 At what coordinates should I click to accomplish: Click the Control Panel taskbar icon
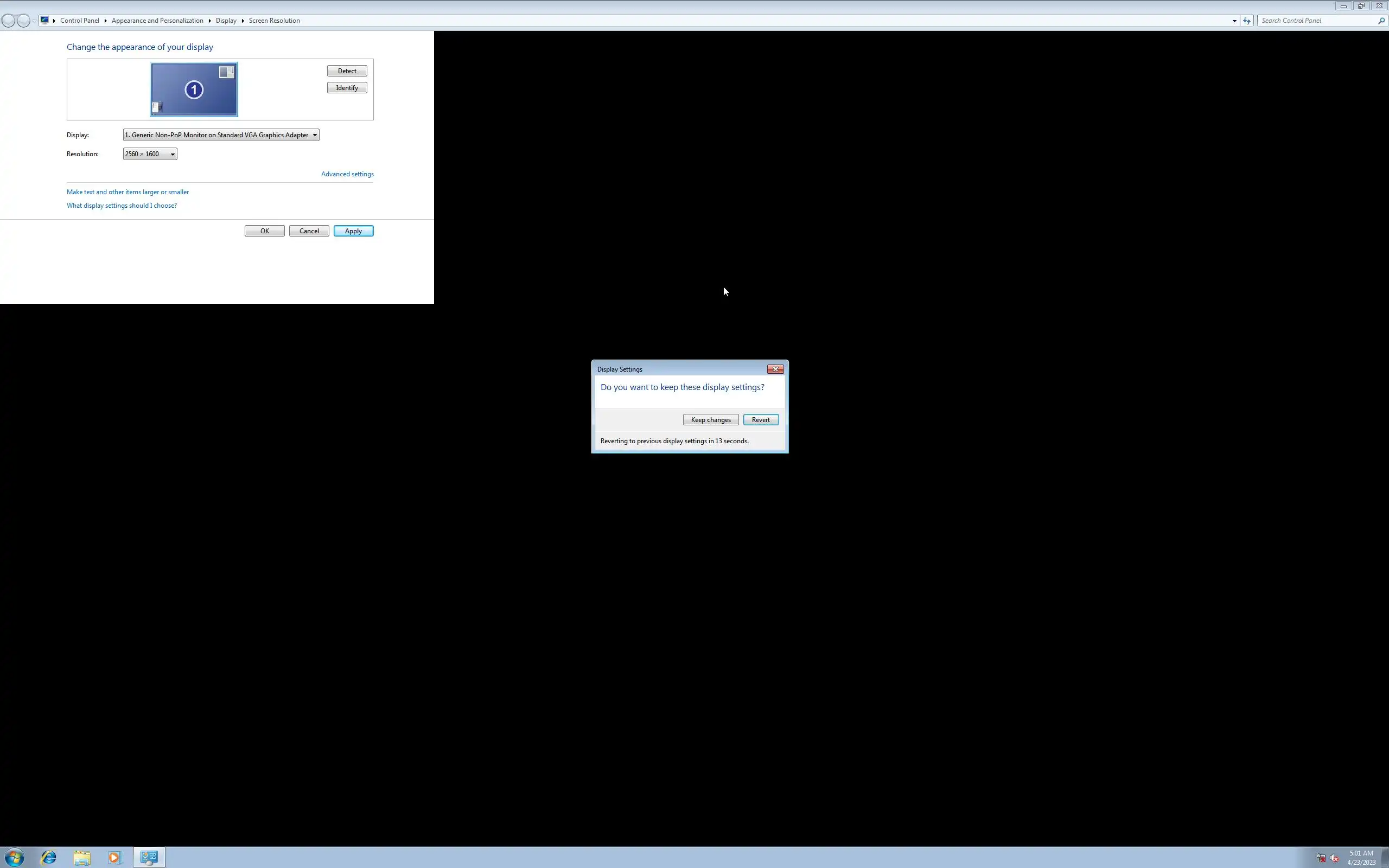coord(149,857)
